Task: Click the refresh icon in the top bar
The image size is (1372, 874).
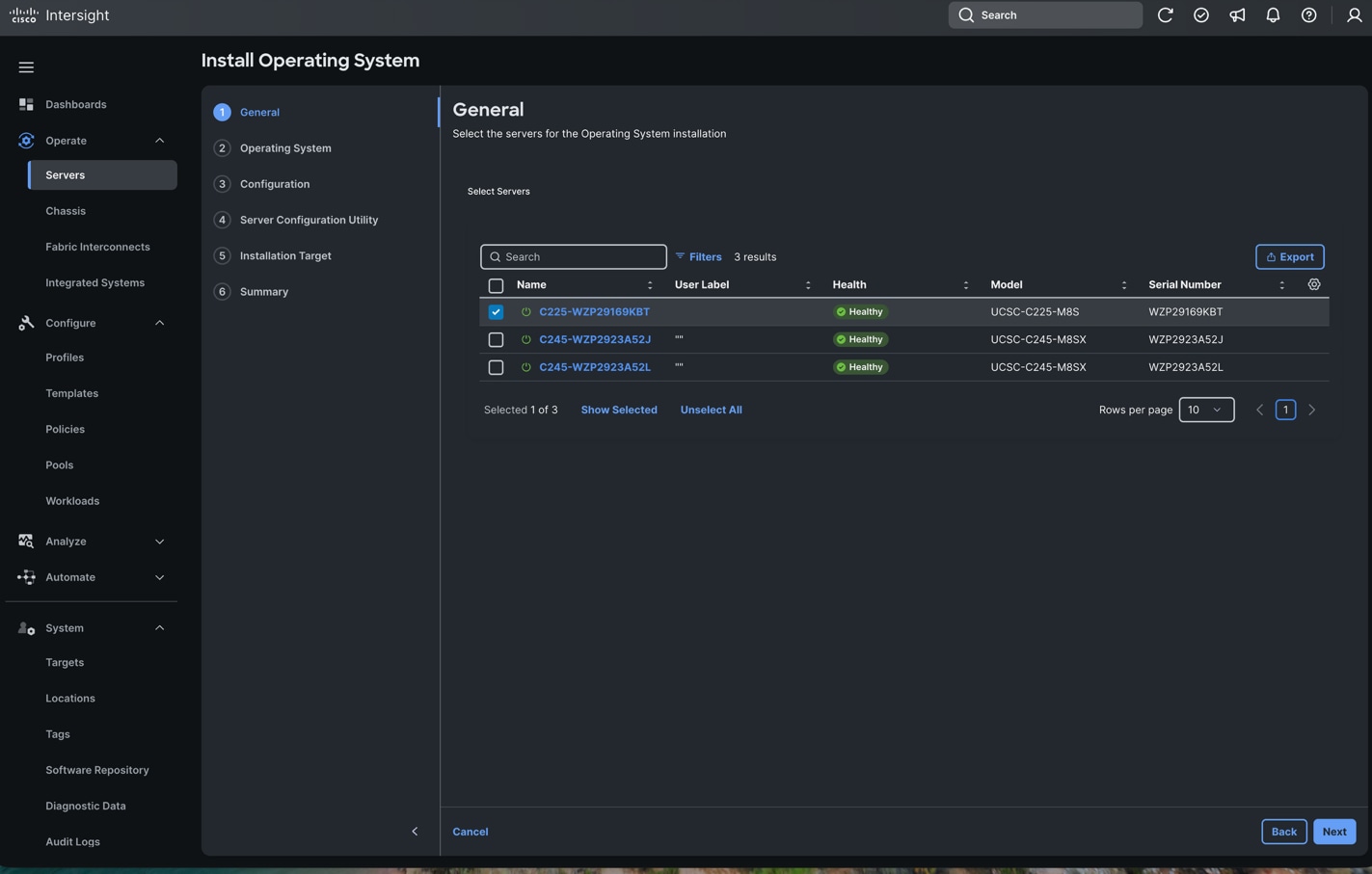Action: (x=1165, y=14)
